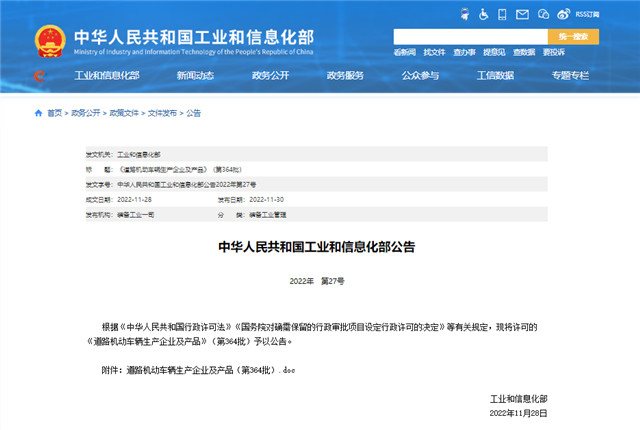Open the 提意见 quick link
This screenshot has width=640, height=430.
[494, 52]
